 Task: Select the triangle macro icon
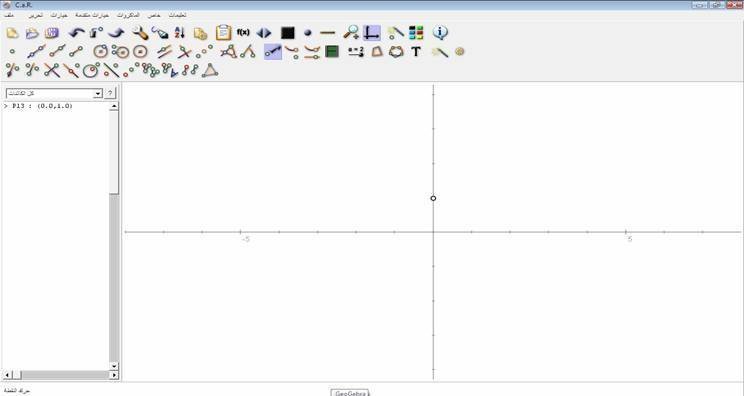[x=210, y=71]
